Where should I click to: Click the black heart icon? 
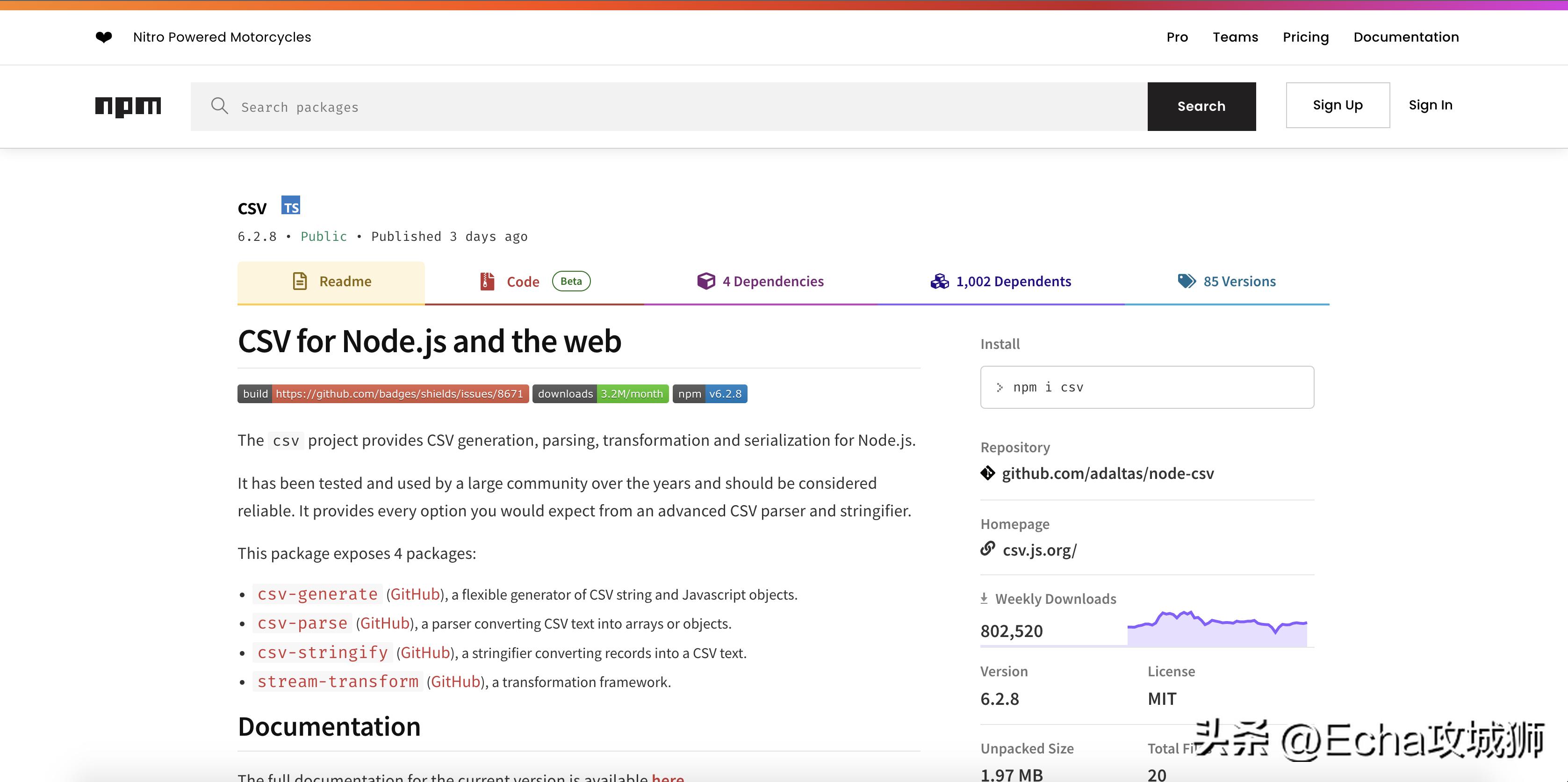[x=104, y=37]
